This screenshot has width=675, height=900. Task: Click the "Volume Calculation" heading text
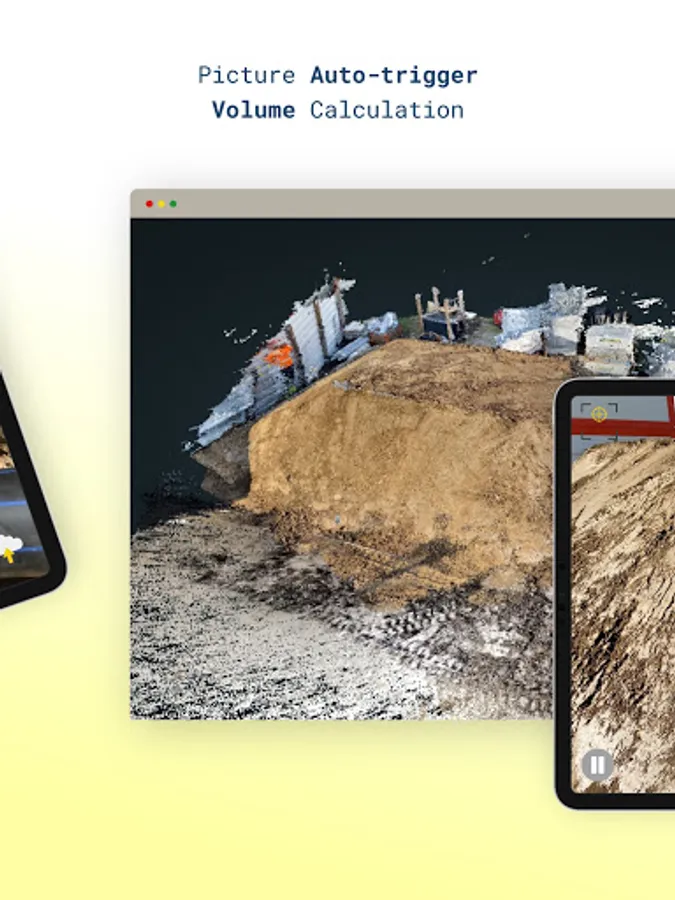pos(338,110)
